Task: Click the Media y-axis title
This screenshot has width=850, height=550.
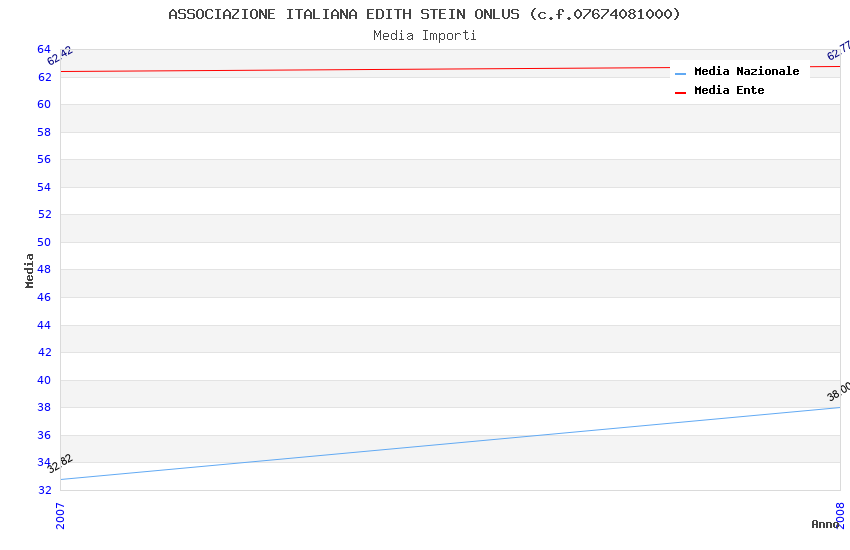Action: click(x=29, y=270)
